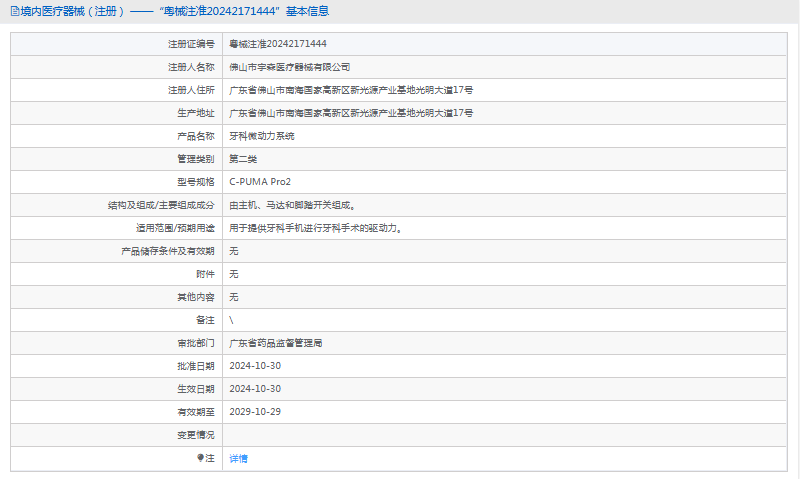Select registration number 粤械注准20242171444 in the table
This screenshot has width=800, height=479.
[x=278, y=44]
